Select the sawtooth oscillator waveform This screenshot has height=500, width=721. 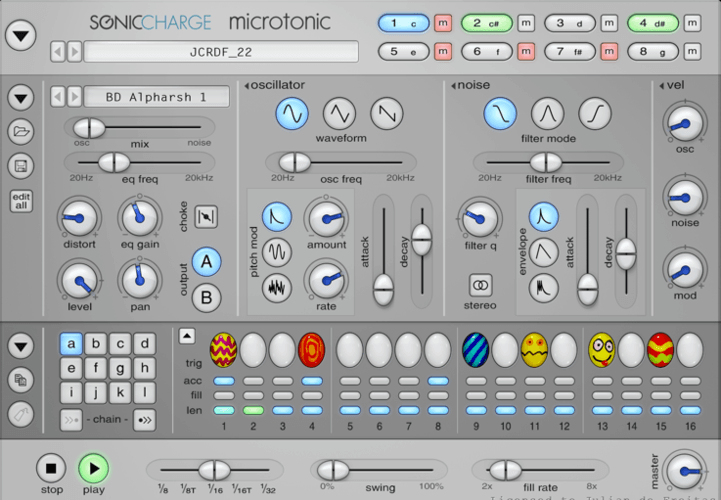point(387,113)
